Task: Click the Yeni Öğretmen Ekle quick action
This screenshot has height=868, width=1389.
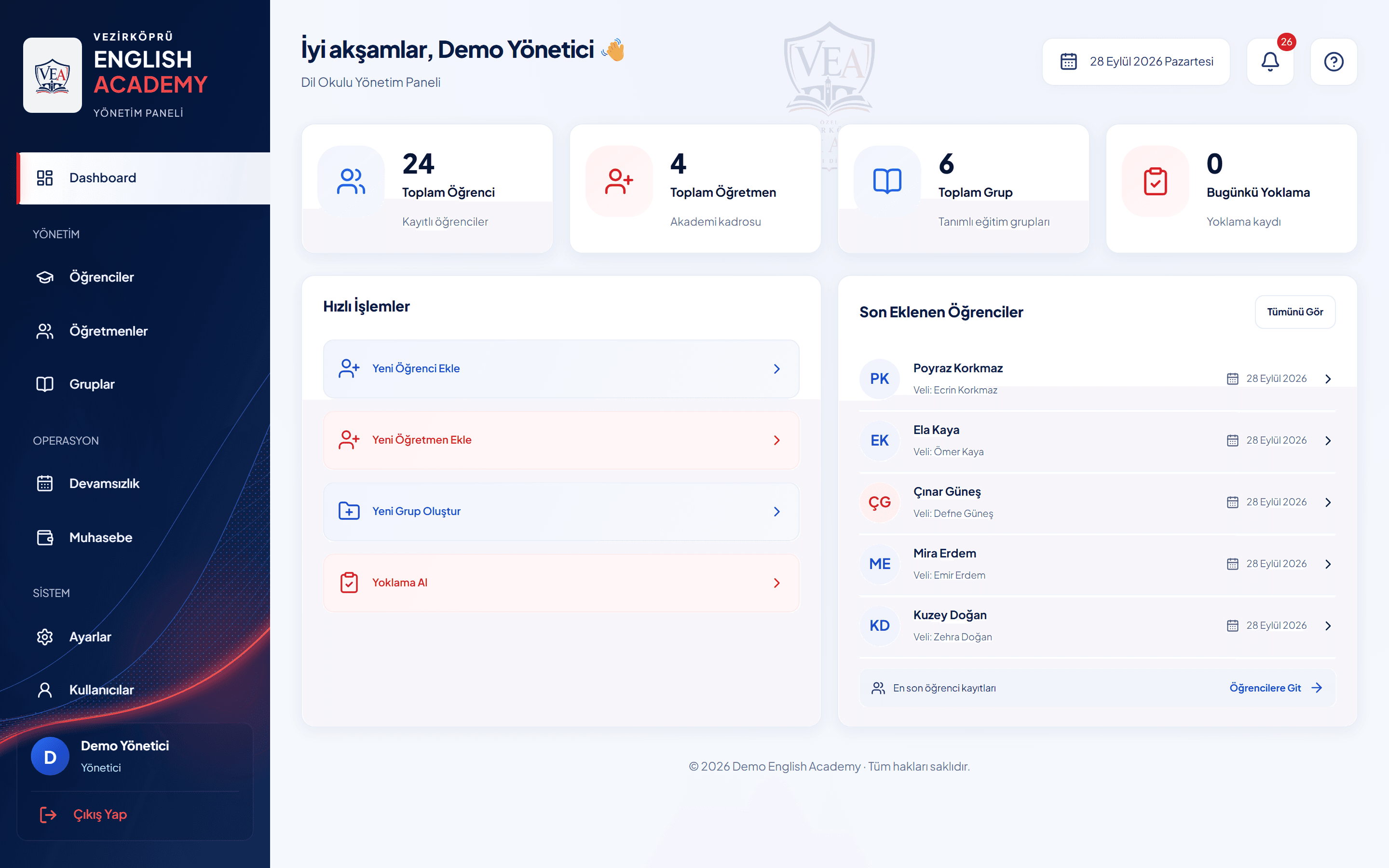Action: tap(561, 440)
